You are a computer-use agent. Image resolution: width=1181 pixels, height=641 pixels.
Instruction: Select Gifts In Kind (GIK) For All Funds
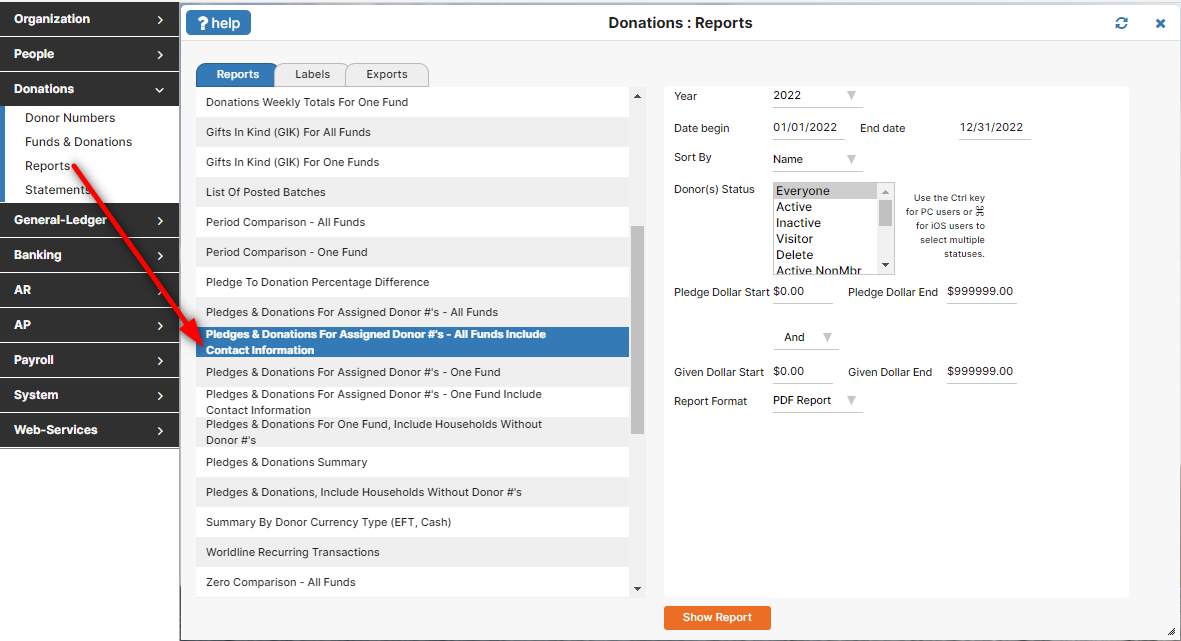[x=412, y=133]
